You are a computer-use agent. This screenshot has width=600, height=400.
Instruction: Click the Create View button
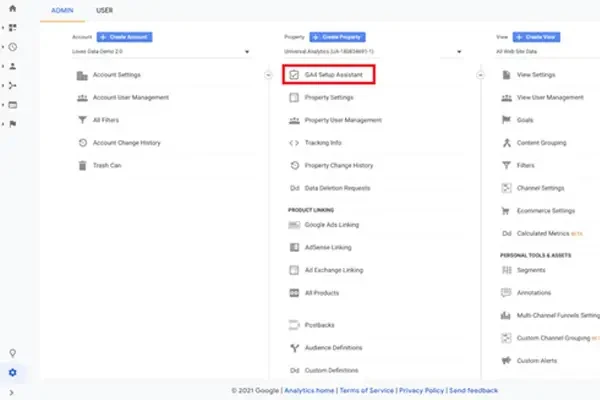click(536, 37)
